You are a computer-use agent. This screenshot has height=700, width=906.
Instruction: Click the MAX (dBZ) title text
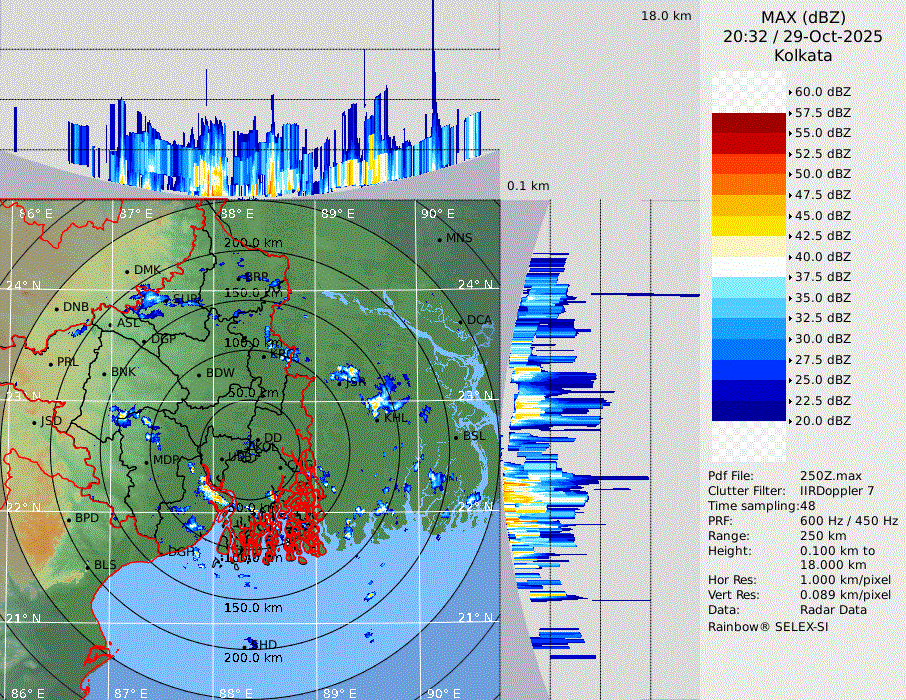tap(802, 17)
